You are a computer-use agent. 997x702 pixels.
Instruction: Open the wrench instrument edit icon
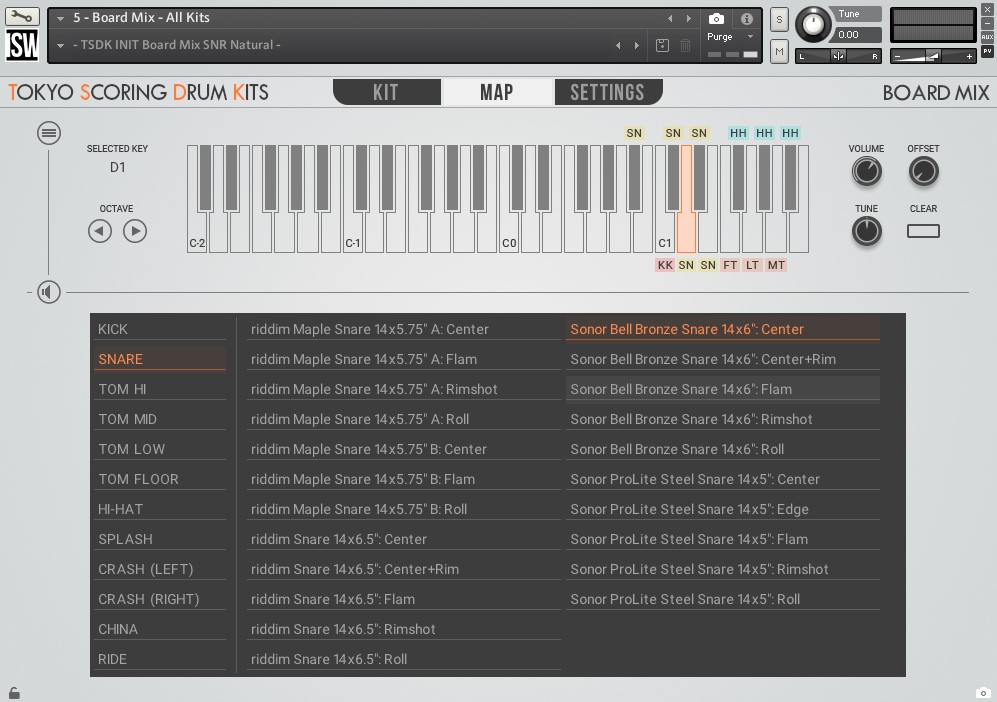pyautogui.click(x=22, y=16)
